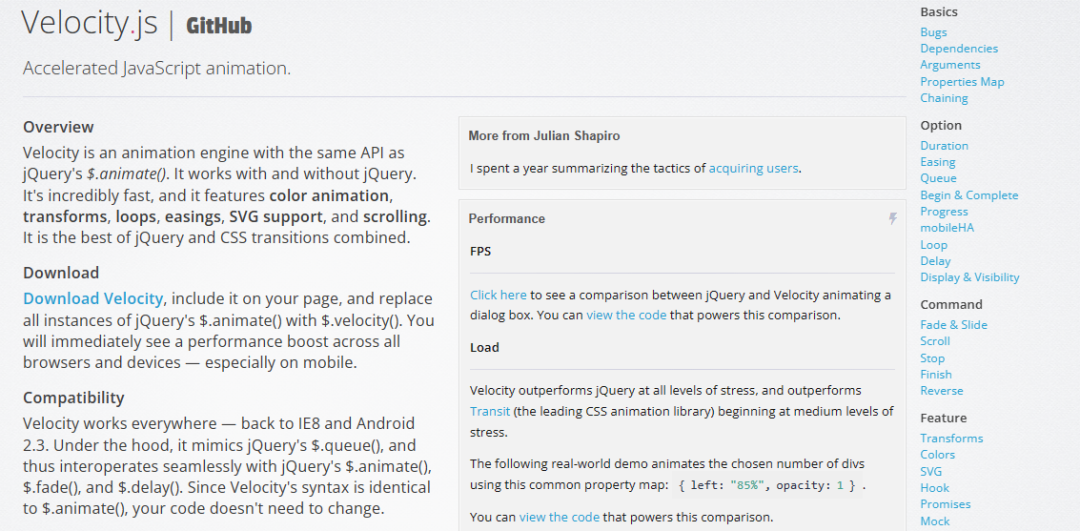Open Stop command section
Image resolution: width=1080 pixels, height=531 pixels.
click(932, 359)
